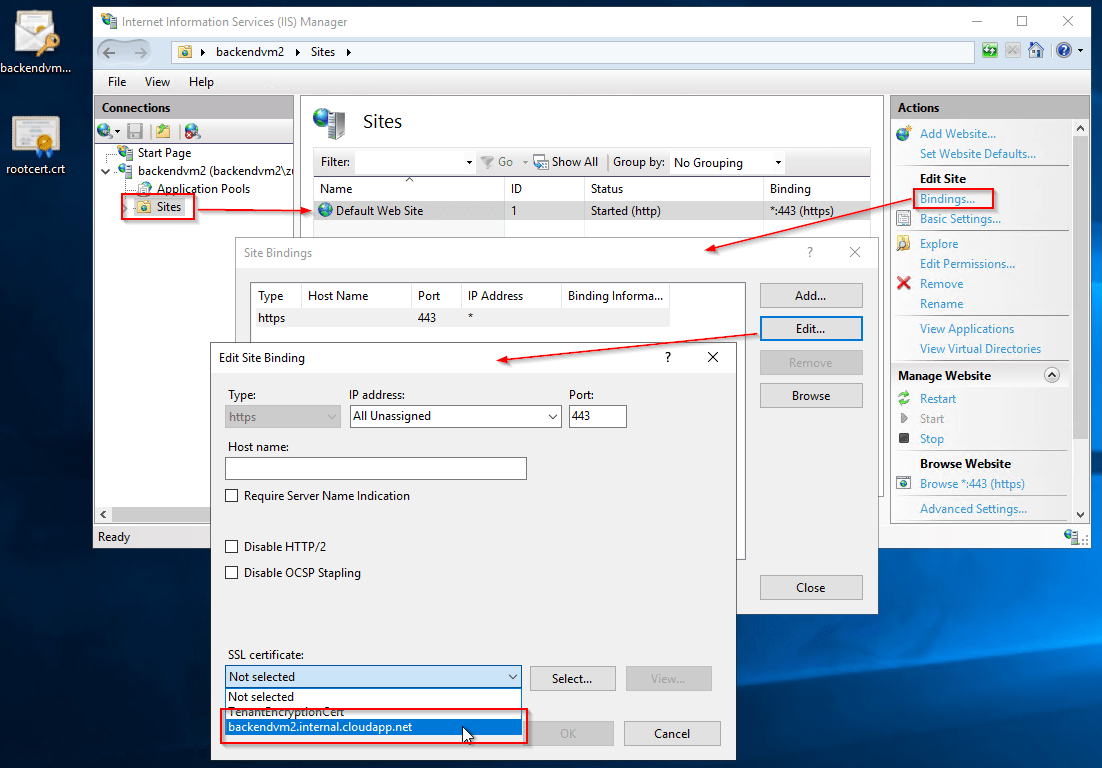Screen dimensions: 1102x768
Task: Click the Set Website Defaults... link
Action: pyautogui.click(x=978, y=154)
